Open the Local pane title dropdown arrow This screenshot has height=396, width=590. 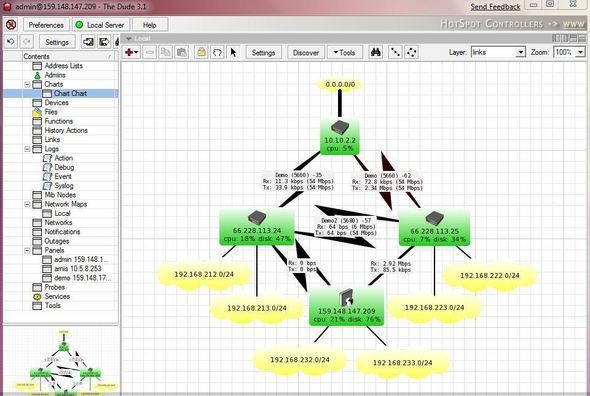coord(129,38)
